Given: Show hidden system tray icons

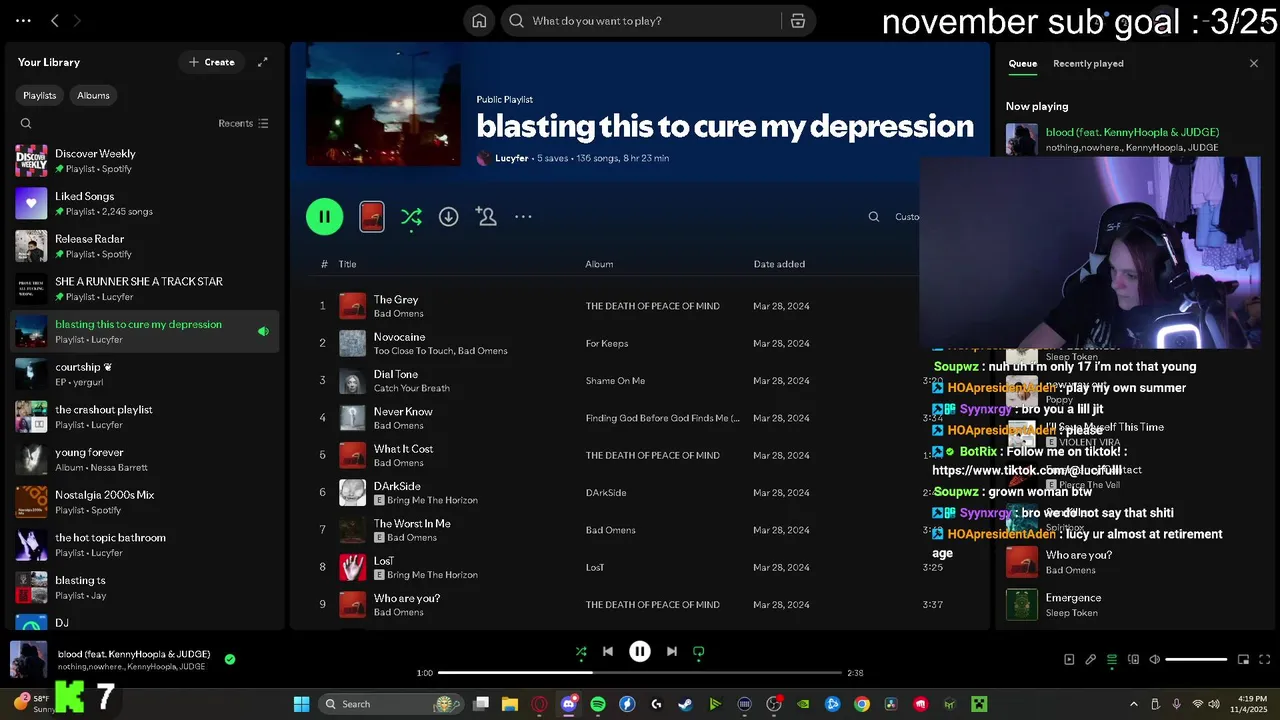Looking at the screenshot, I should [1133, 704].
